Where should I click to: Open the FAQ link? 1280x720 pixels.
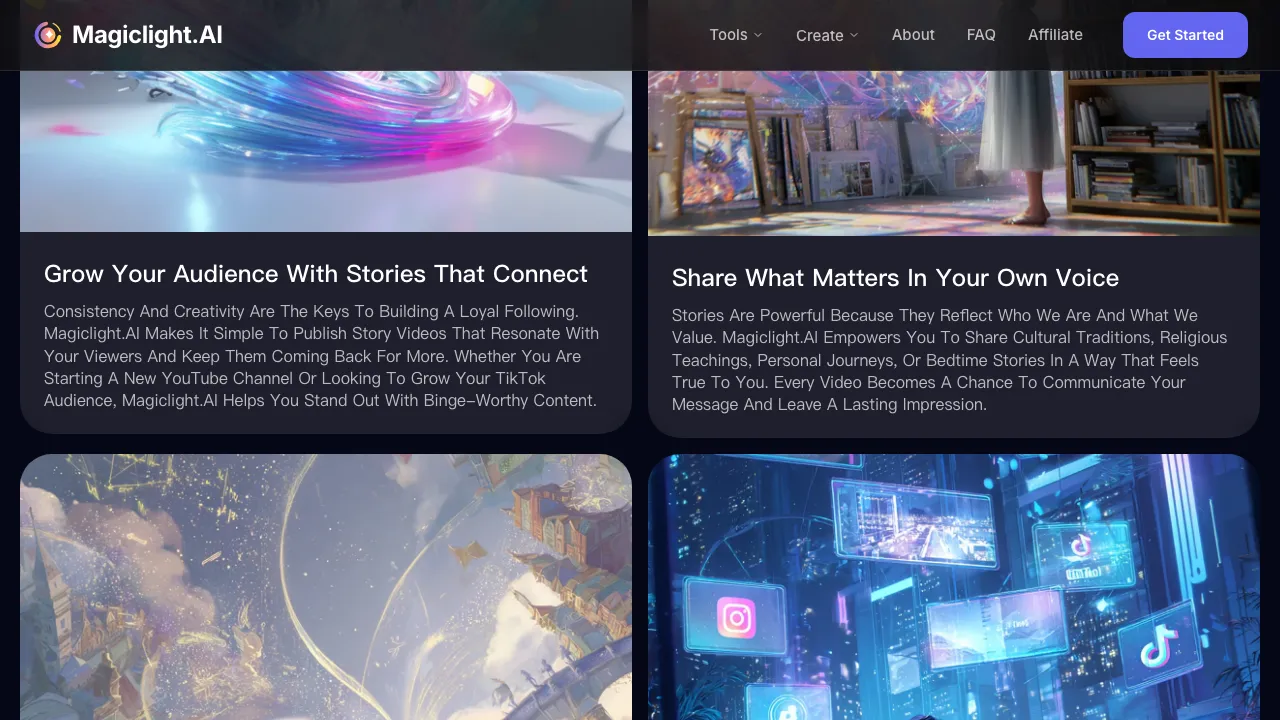pyautogui.click(x=981, y=35)
